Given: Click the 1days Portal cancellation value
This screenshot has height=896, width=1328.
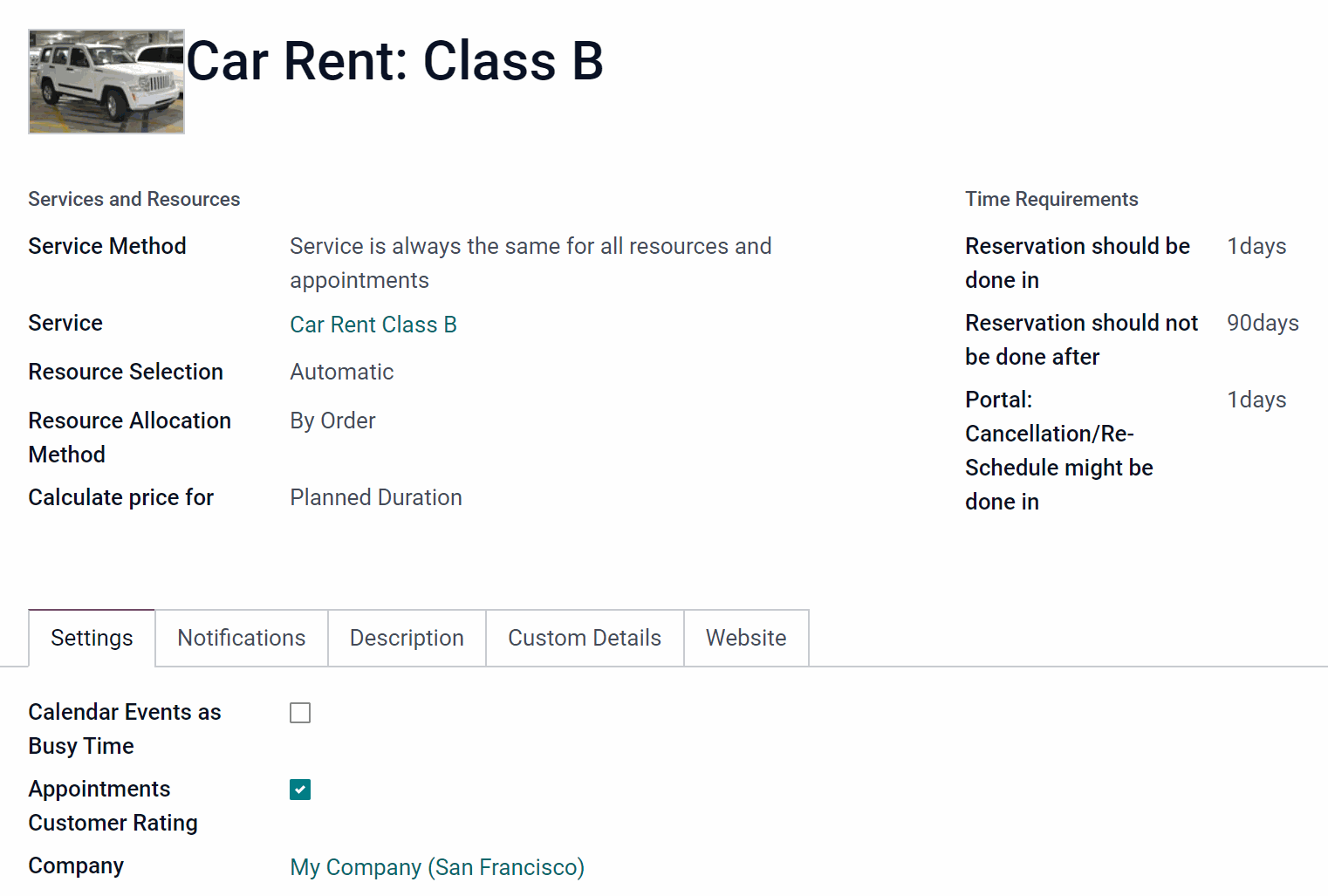Looking at the screenshot, I should click(x=1256, y=400).
